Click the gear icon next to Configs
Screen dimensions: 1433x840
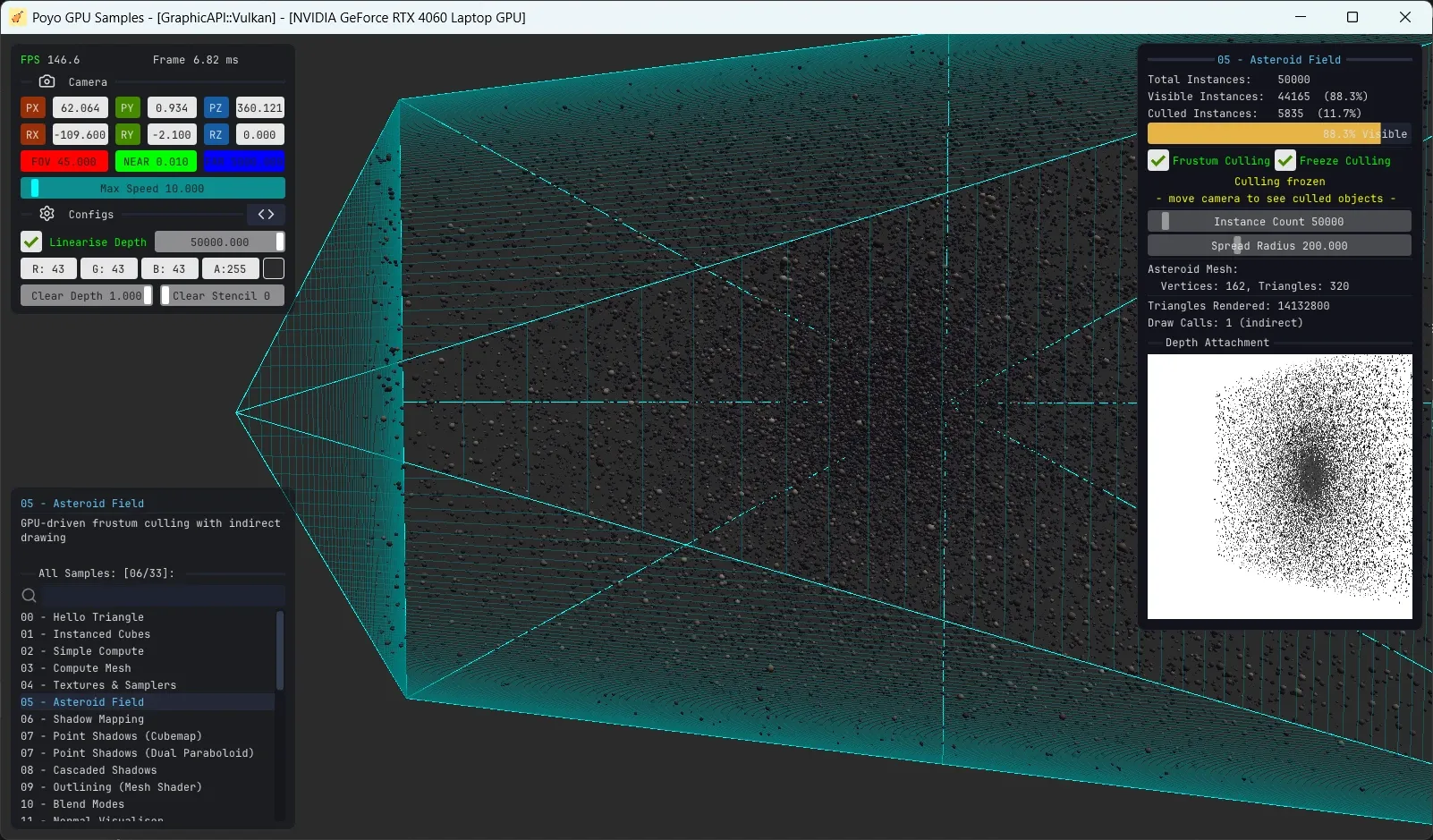[47, 214]
